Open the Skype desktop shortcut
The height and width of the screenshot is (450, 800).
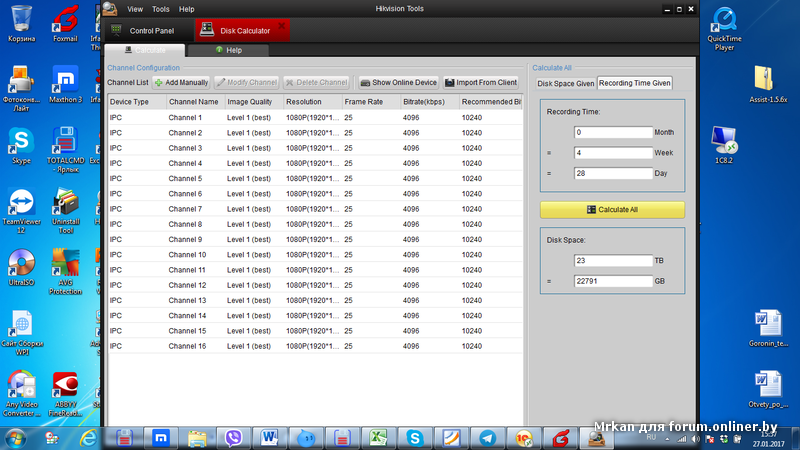point(20,143)
